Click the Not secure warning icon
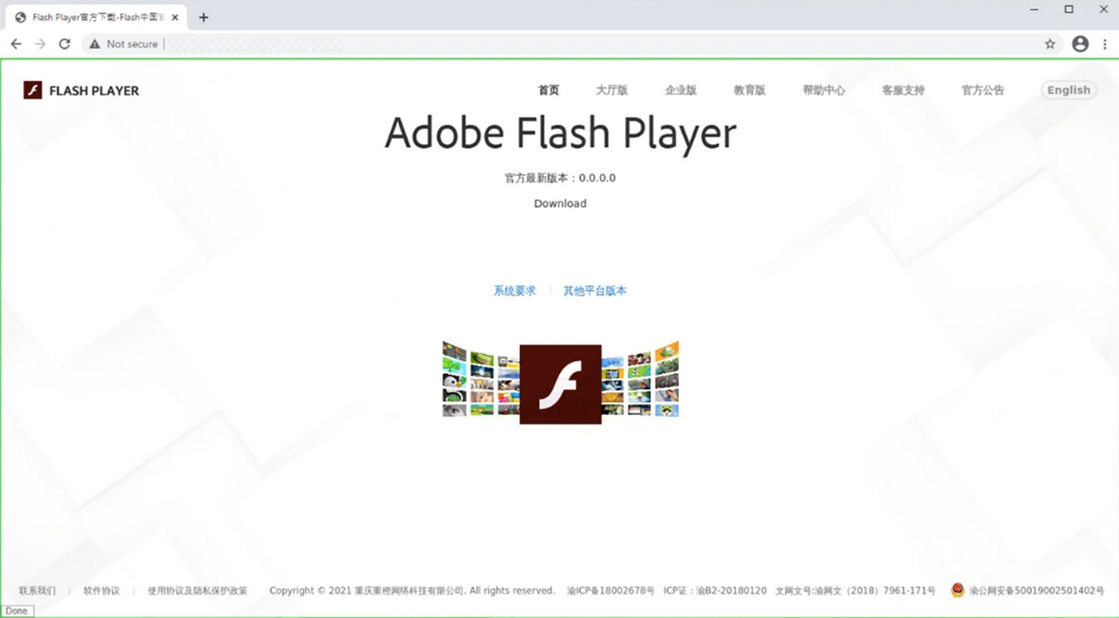The height and width of the screenshot is (618, 1119). tap(95, 44)
